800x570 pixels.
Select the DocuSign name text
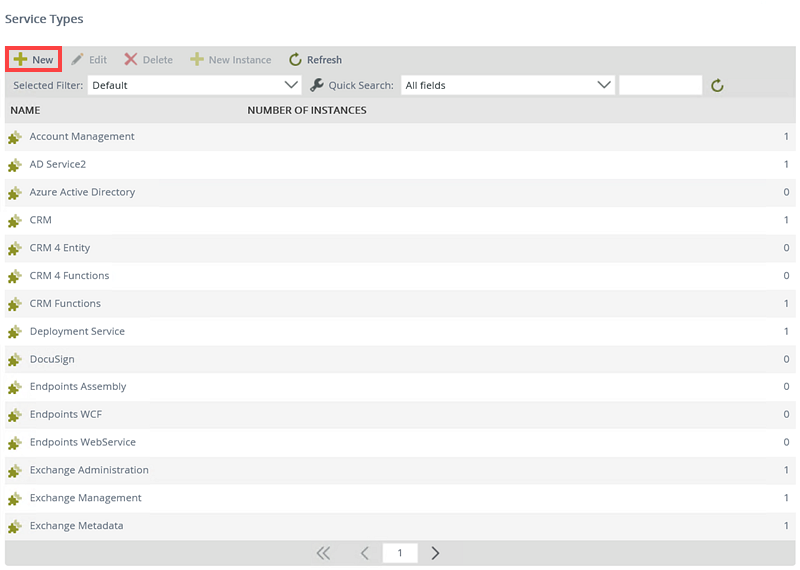pos(52,359)
